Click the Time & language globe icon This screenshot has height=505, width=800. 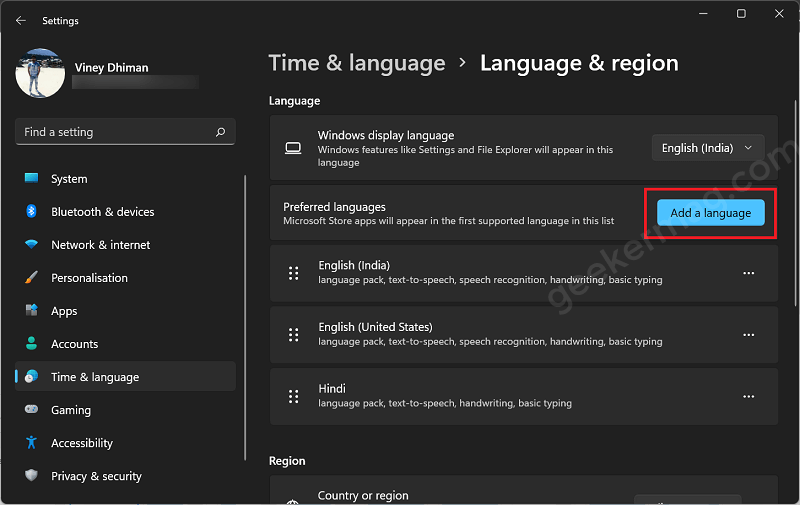[32, 376]
